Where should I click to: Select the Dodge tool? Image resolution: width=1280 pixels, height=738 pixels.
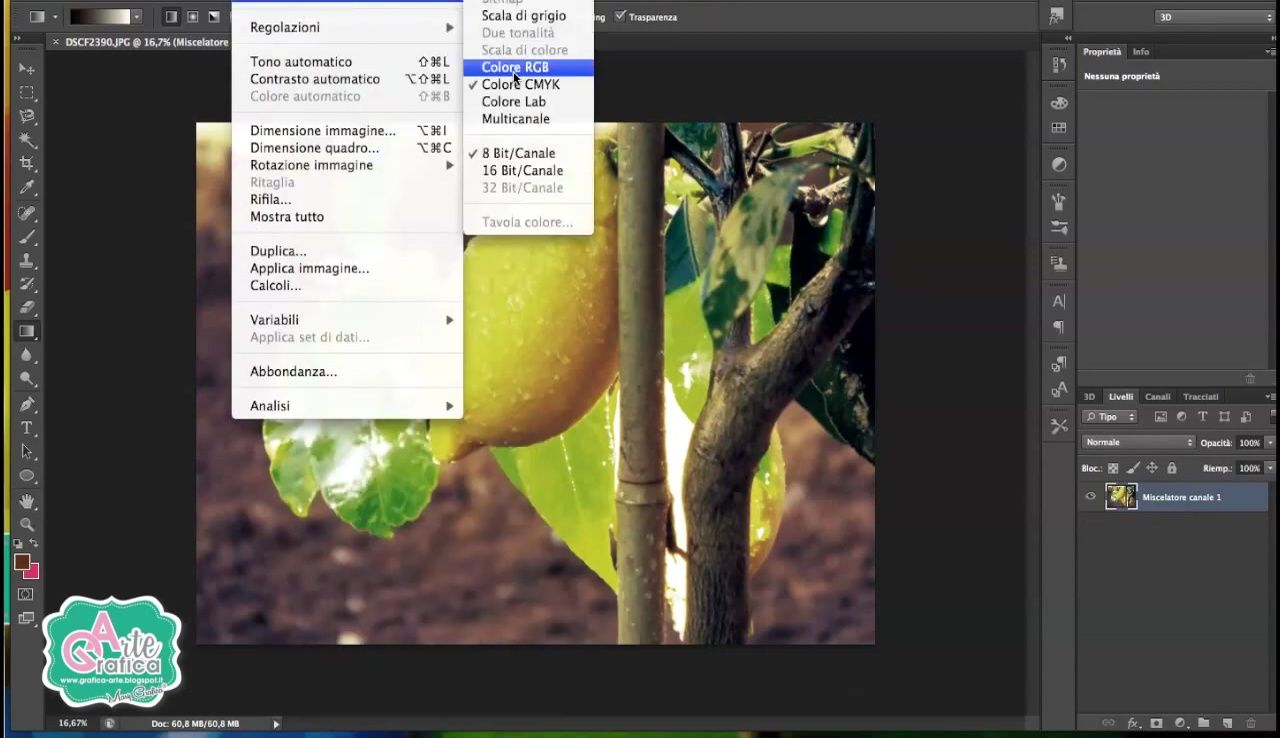tap(27, 380)
